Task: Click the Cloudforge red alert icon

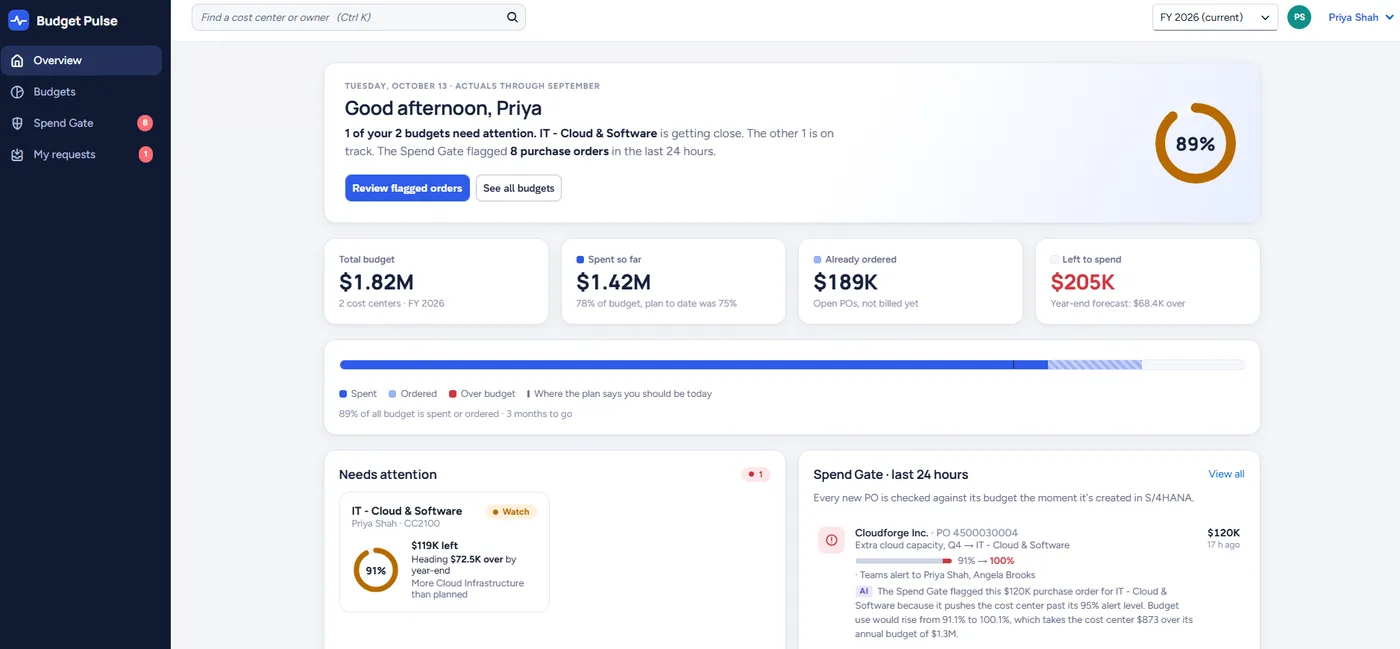Action: tap(831, 540)
